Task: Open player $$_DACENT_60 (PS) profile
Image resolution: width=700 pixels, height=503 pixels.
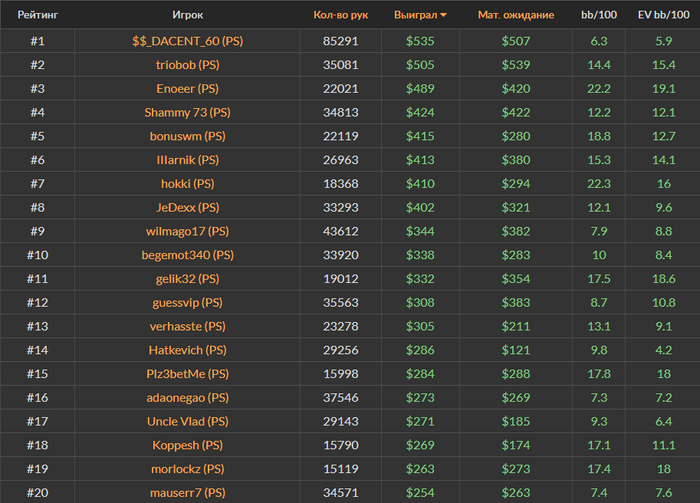Action: tap(188, 40)
